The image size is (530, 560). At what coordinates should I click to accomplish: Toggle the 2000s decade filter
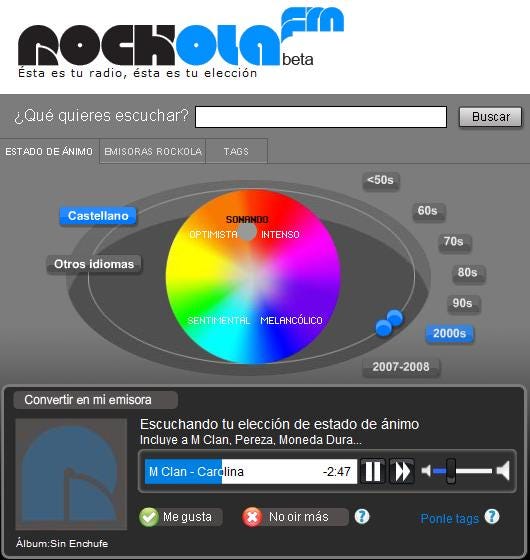449,334
